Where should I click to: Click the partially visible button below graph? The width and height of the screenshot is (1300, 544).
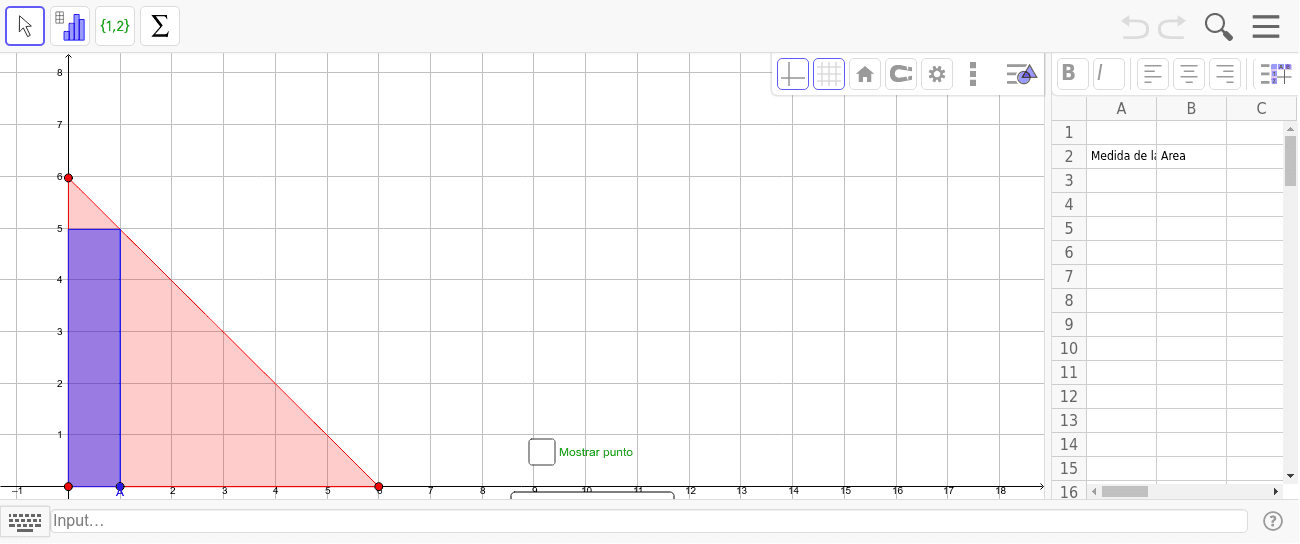[x=592, y=493]
